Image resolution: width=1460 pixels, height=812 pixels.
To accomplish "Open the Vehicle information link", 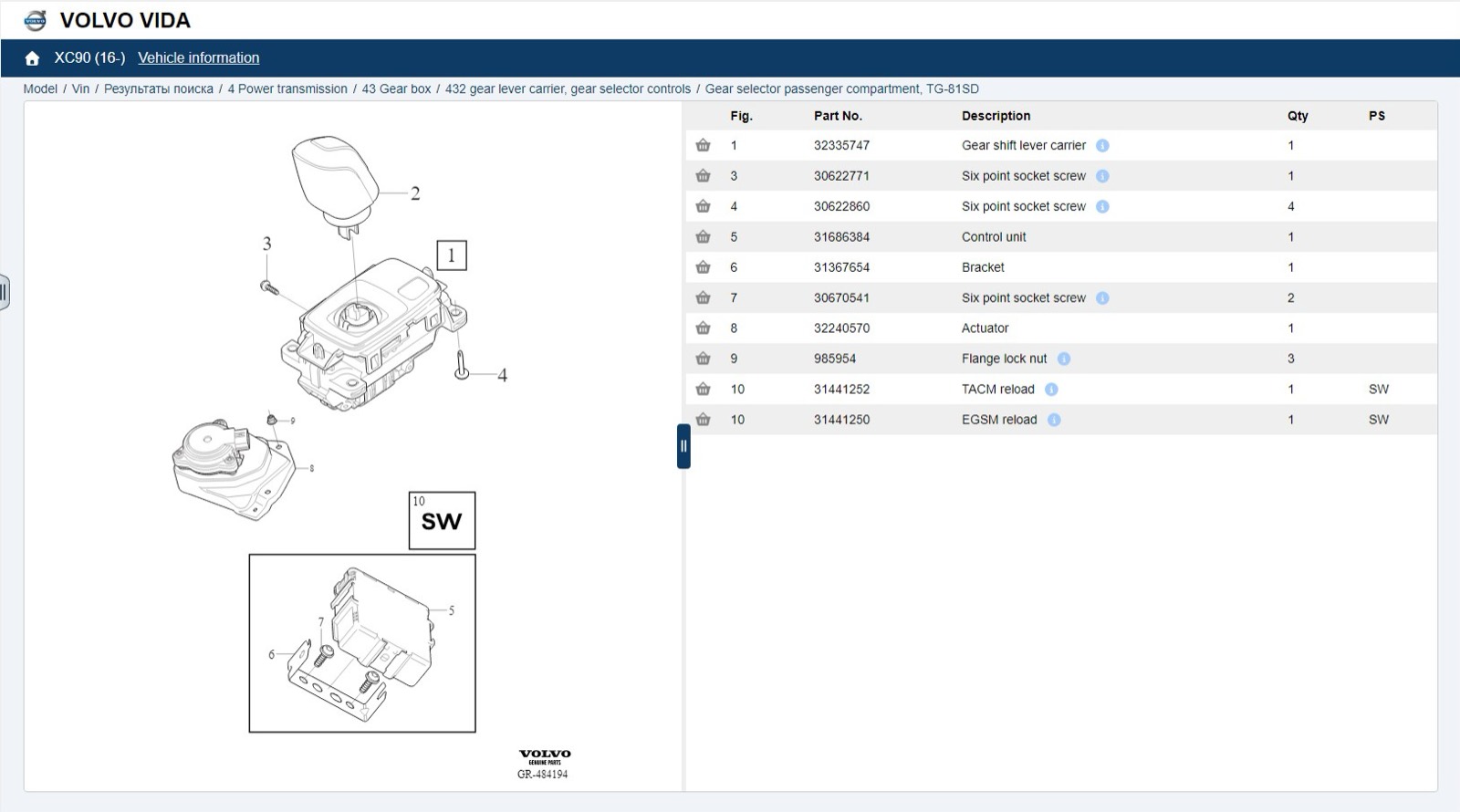I will pyautogui.click(x=198, y=57).
